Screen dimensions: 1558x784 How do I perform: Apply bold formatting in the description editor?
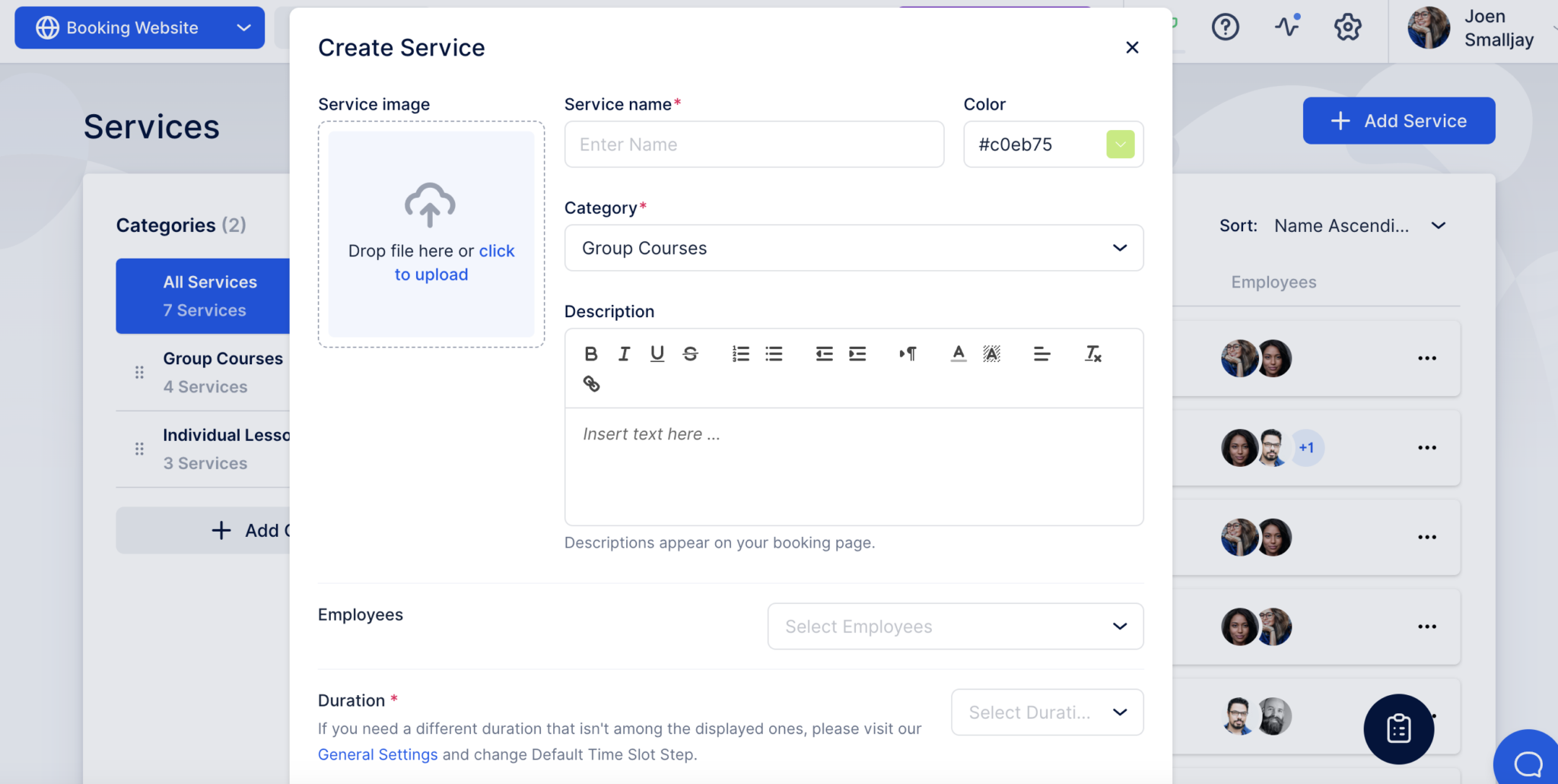pyautogui.click(x=590, y=353)
